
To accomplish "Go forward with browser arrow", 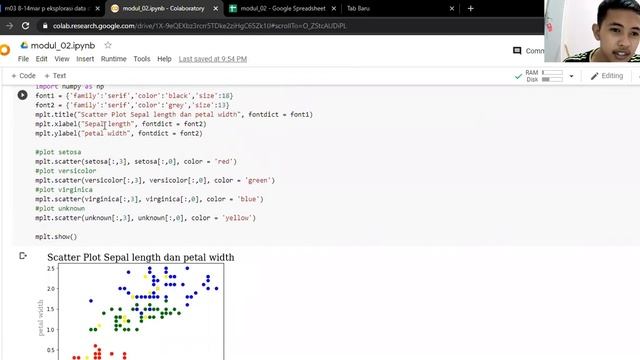I will coord(9,26).
